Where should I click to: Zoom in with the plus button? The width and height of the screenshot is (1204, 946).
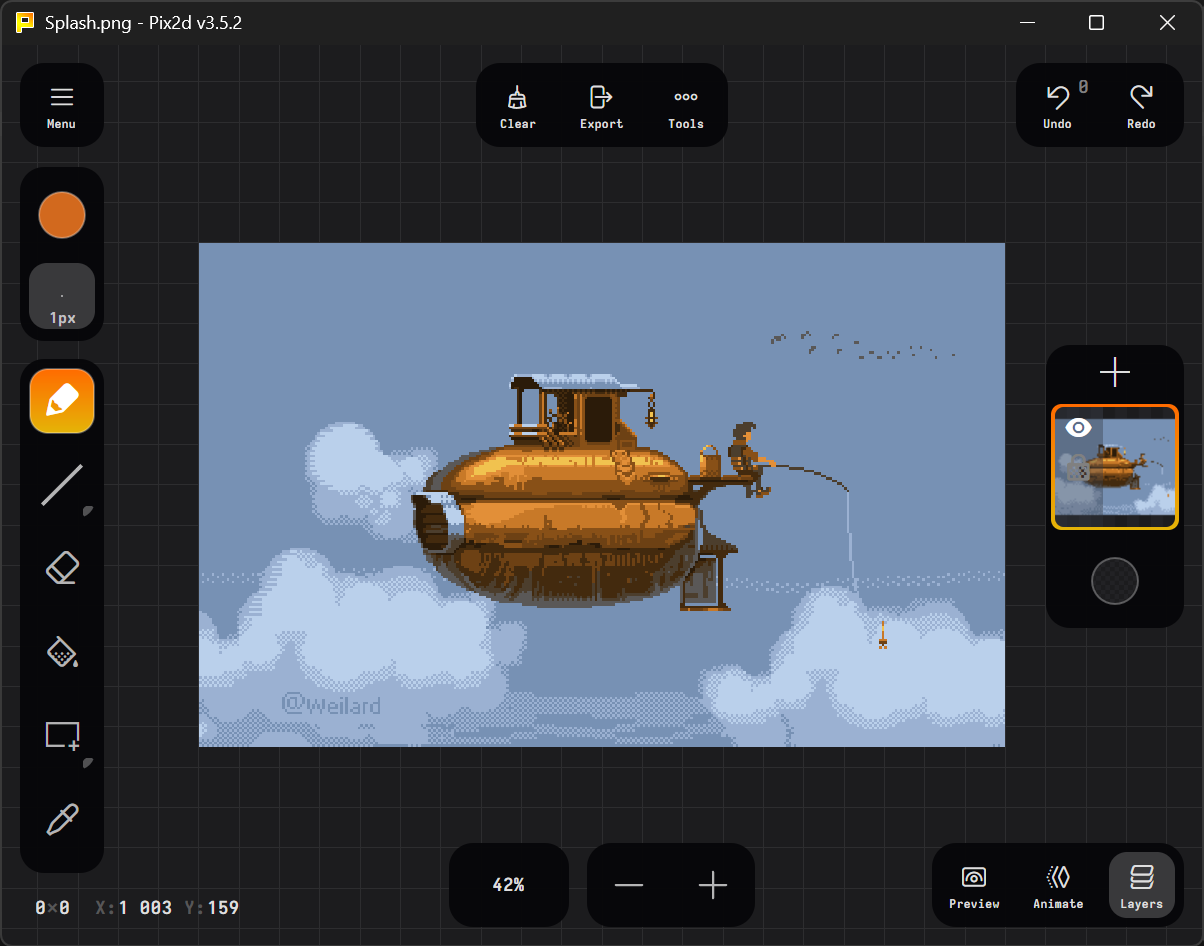(713, 885)
